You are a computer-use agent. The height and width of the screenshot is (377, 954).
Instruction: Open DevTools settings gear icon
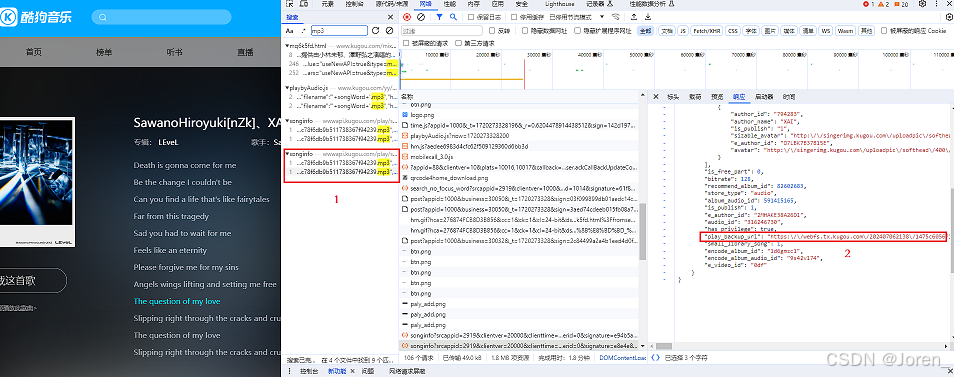pos(922,4)
